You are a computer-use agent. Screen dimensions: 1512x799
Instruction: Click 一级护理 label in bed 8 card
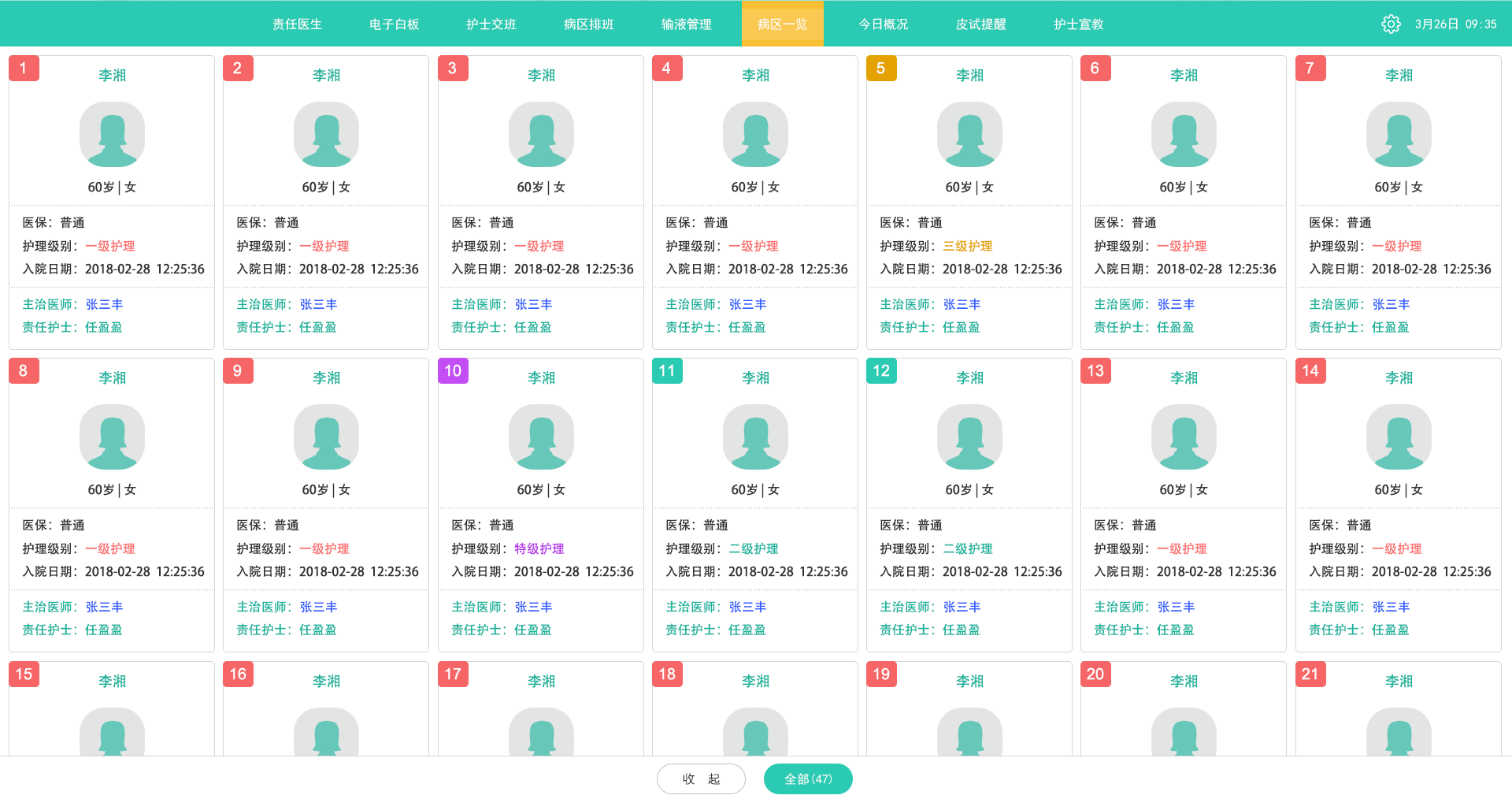tap(110, 548)
